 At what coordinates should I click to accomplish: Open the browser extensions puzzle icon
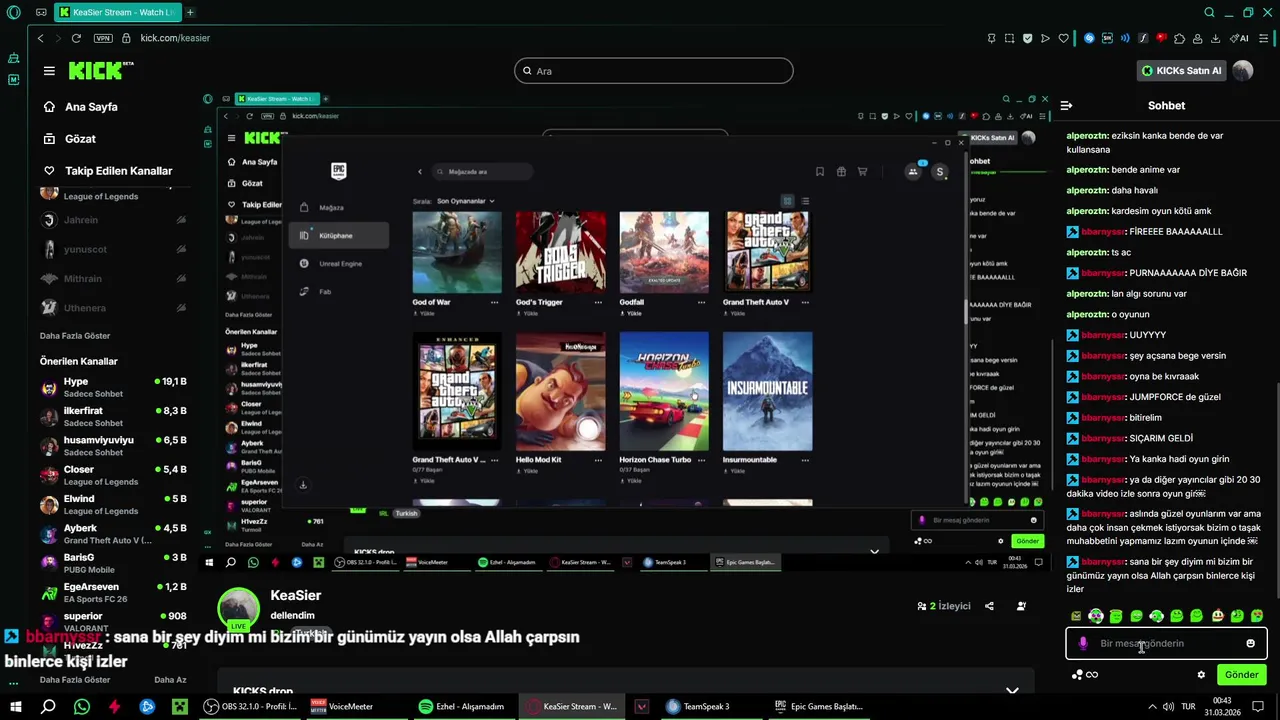pos(1179,38)
